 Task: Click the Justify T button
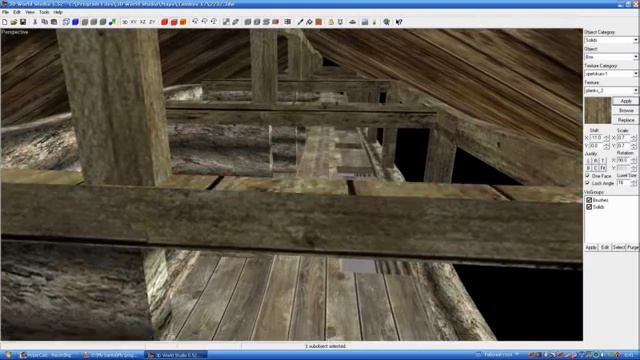pyautogui.click(x=603, y=160)
